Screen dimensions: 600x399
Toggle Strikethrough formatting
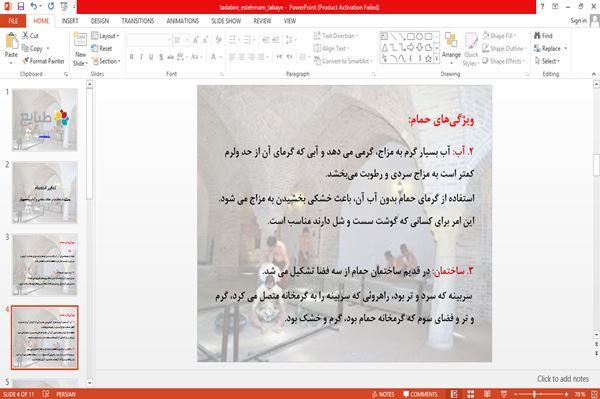(x=170, y=57)
